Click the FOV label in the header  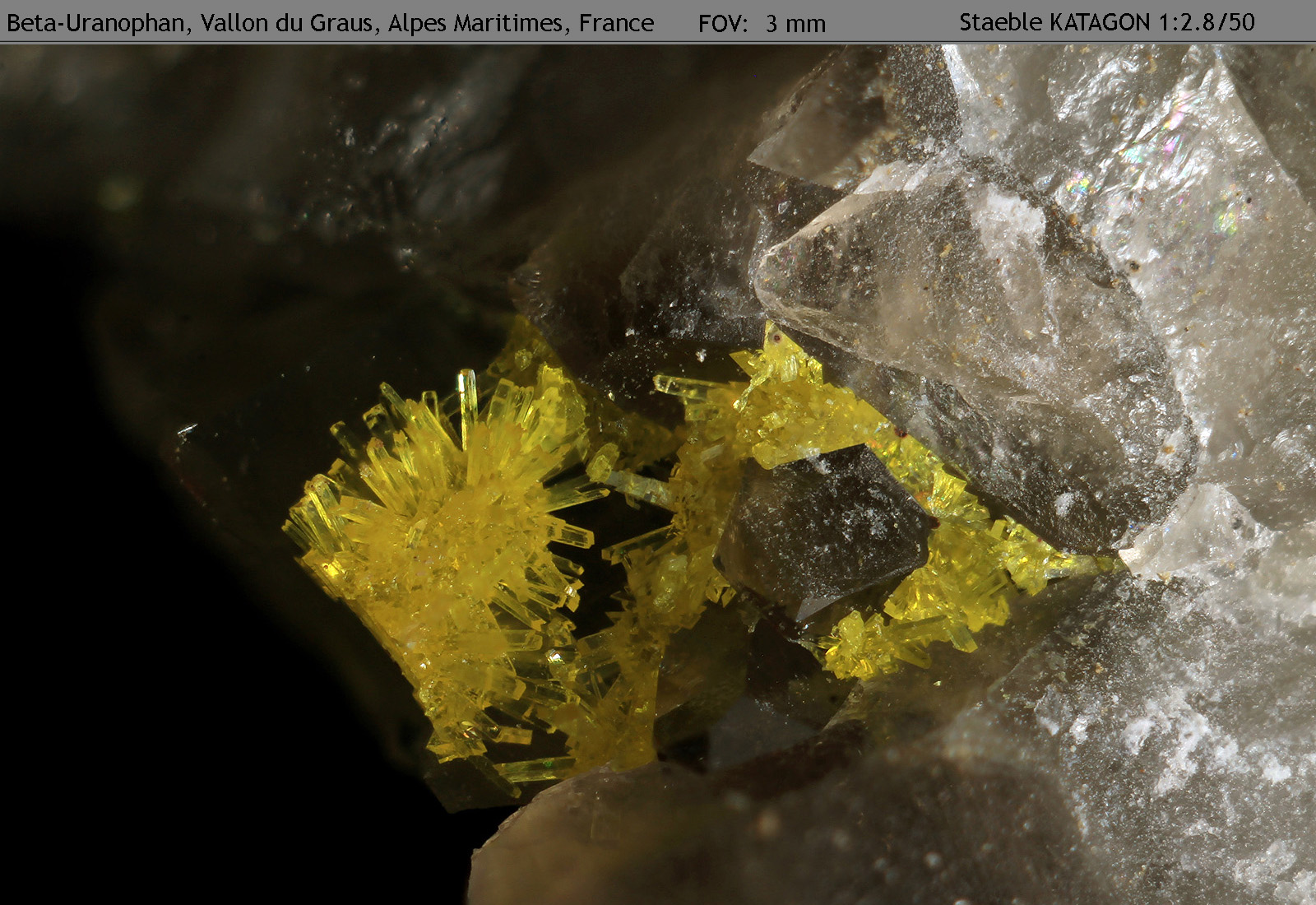(x=722, y=24)
